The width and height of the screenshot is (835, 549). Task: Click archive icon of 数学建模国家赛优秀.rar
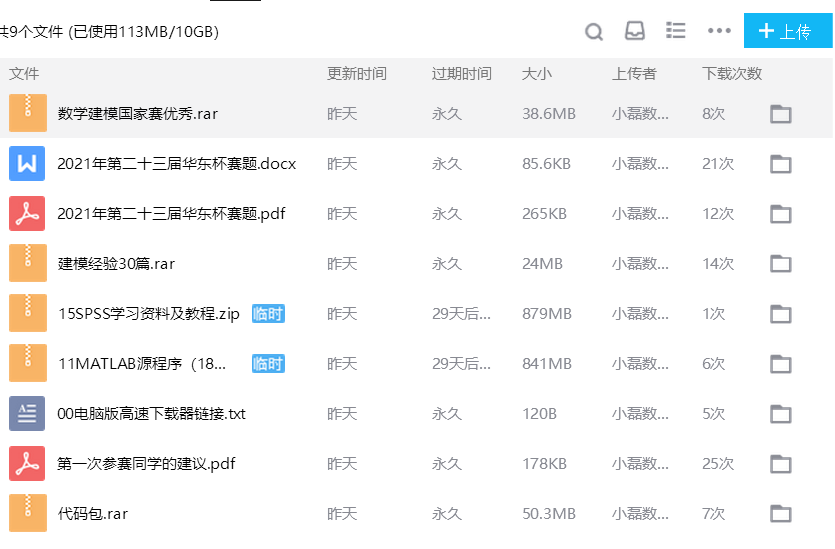pyautogui.click(x=28, y=113)
